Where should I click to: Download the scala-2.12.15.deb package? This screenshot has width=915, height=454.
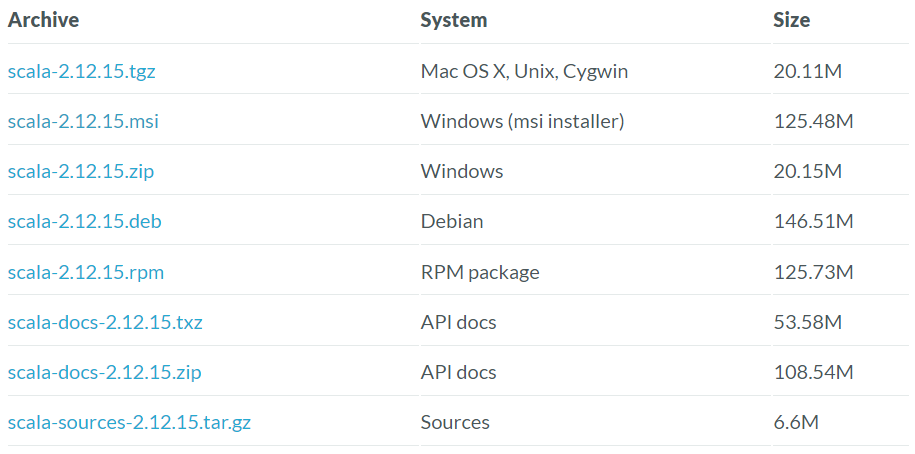point(85,222)
